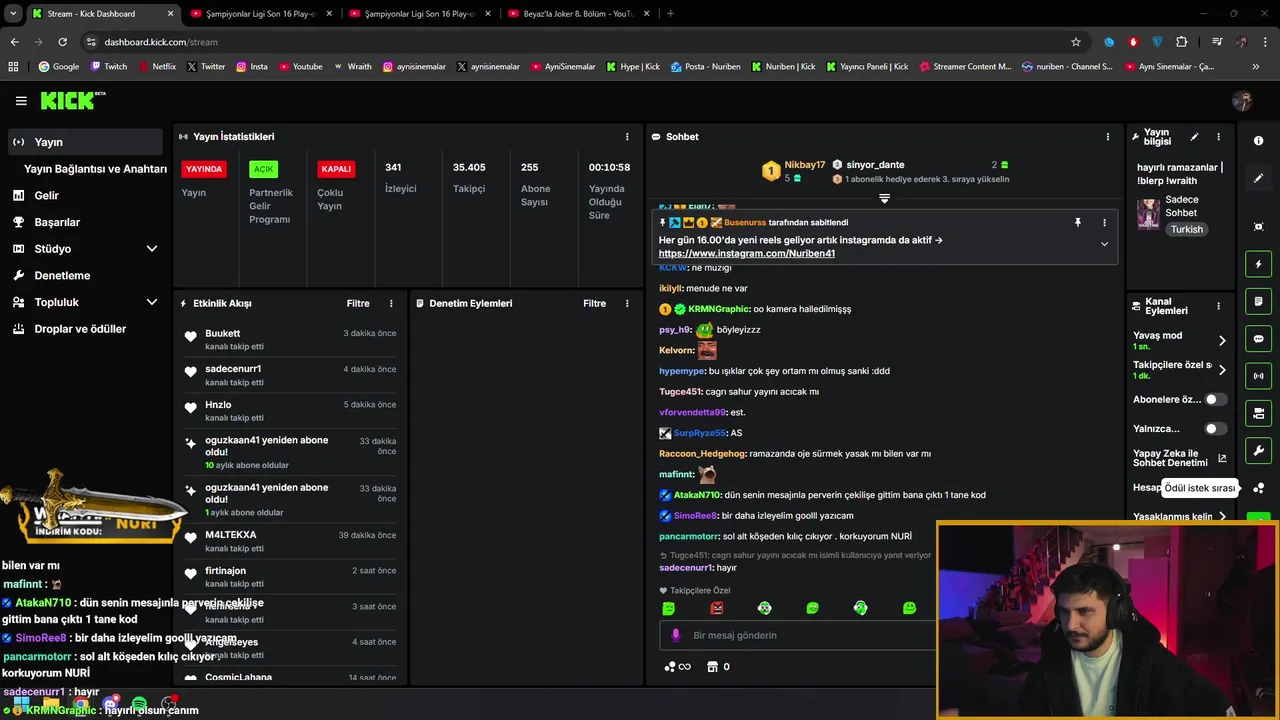Toggle the note page widget in right sidebar
The height and width of the screenshot is (720, 1280).
pos(1258,301)
